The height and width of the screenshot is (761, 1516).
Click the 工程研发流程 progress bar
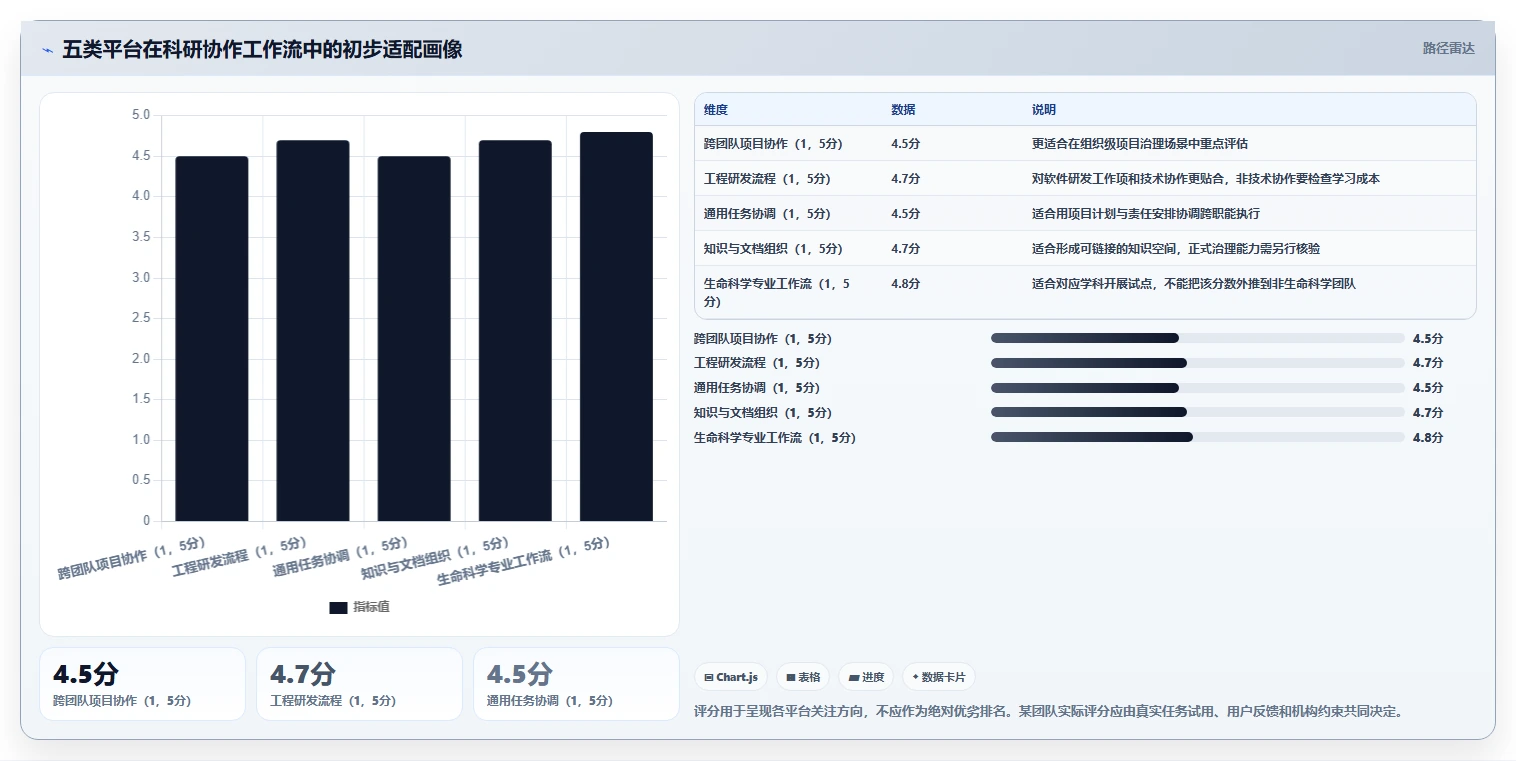point(1198,363)
